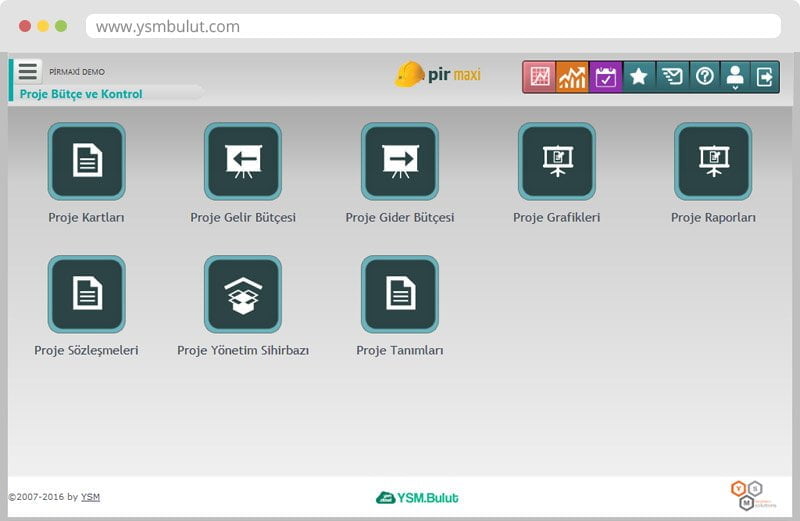Click the YSM.Bulut footer logo
The height and width of the screenshot is (521, 800).
pos(417,497)
